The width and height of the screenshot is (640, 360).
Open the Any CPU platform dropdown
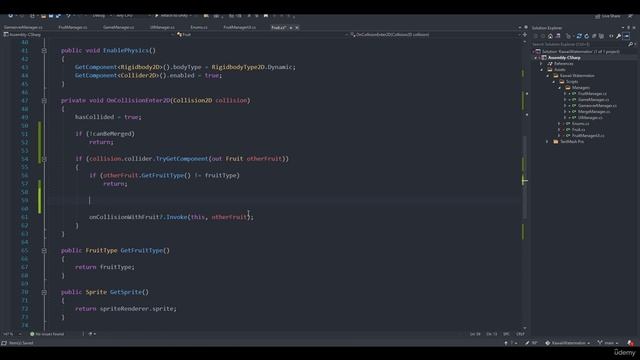pyautogui.click(x=132, y=16)
